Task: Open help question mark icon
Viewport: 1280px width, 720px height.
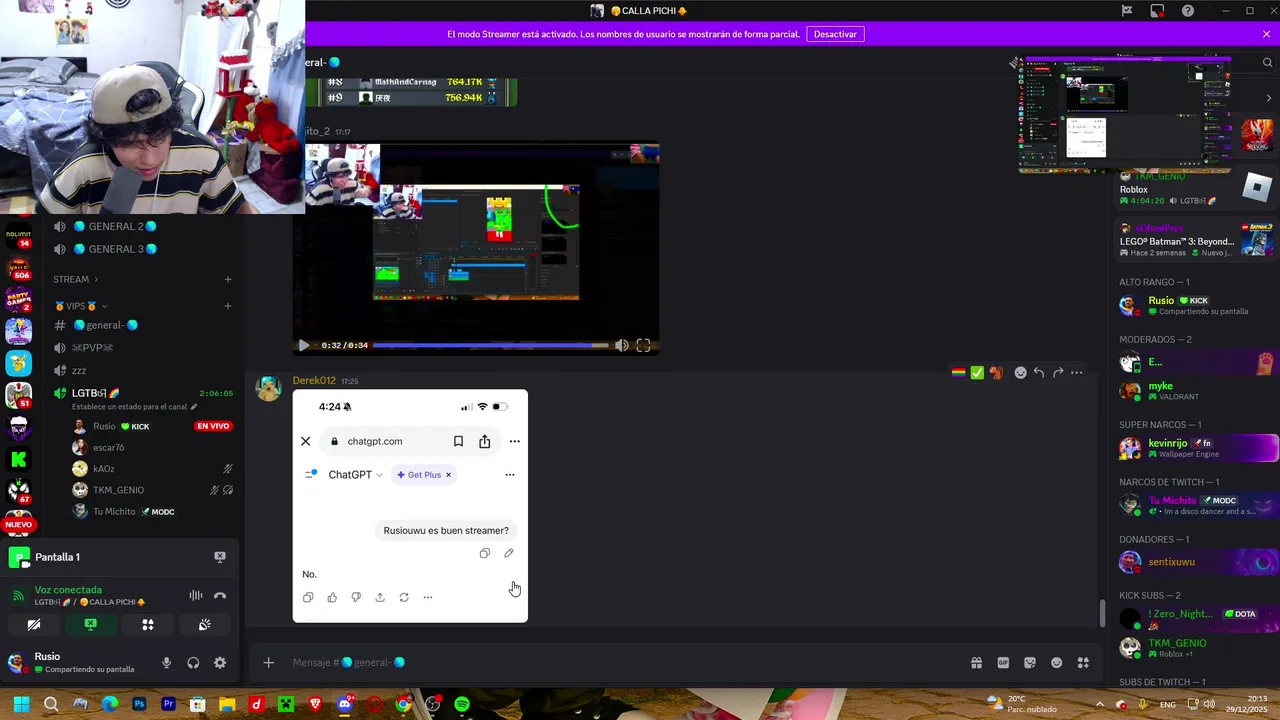Action: [1188, 11]
